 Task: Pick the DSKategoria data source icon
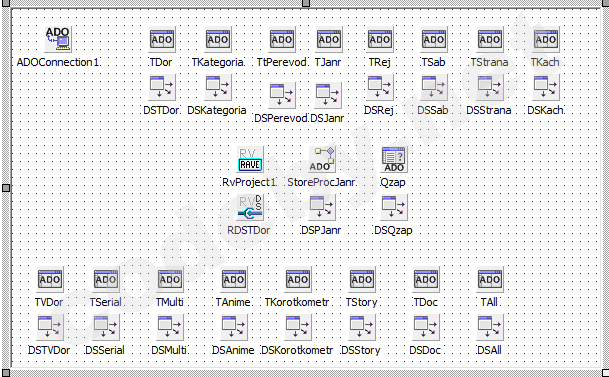218,87
